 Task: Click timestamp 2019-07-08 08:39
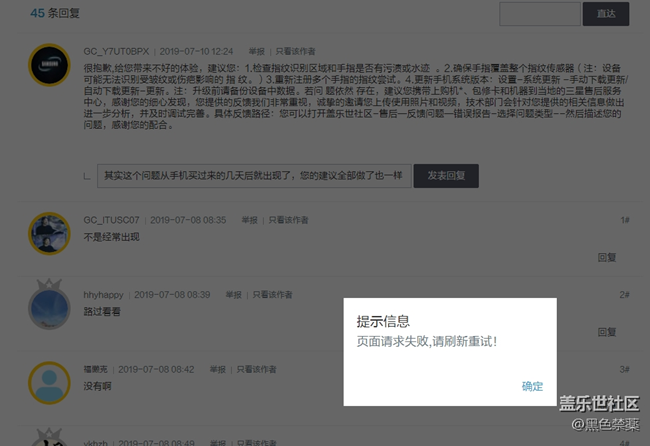tap(172, 295)
